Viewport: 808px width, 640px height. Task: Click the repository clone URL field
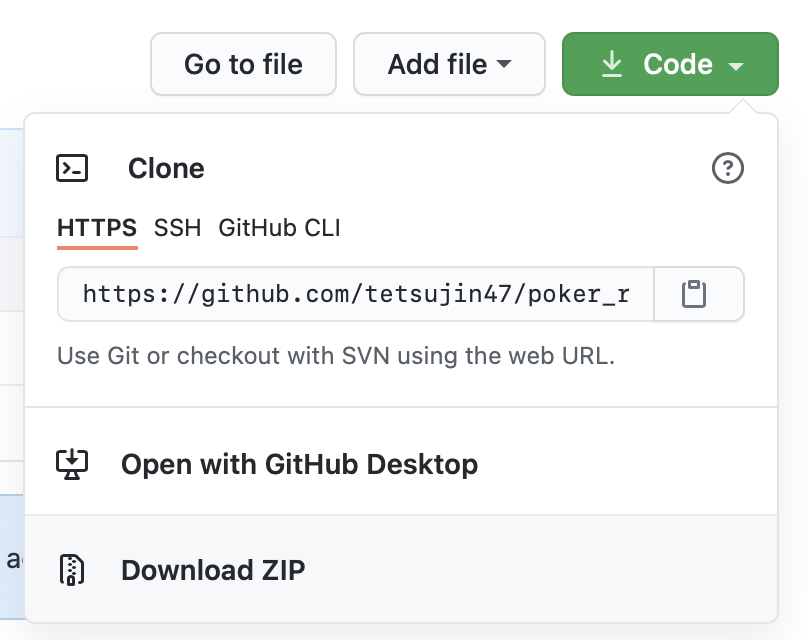click(x=356, y=294)
